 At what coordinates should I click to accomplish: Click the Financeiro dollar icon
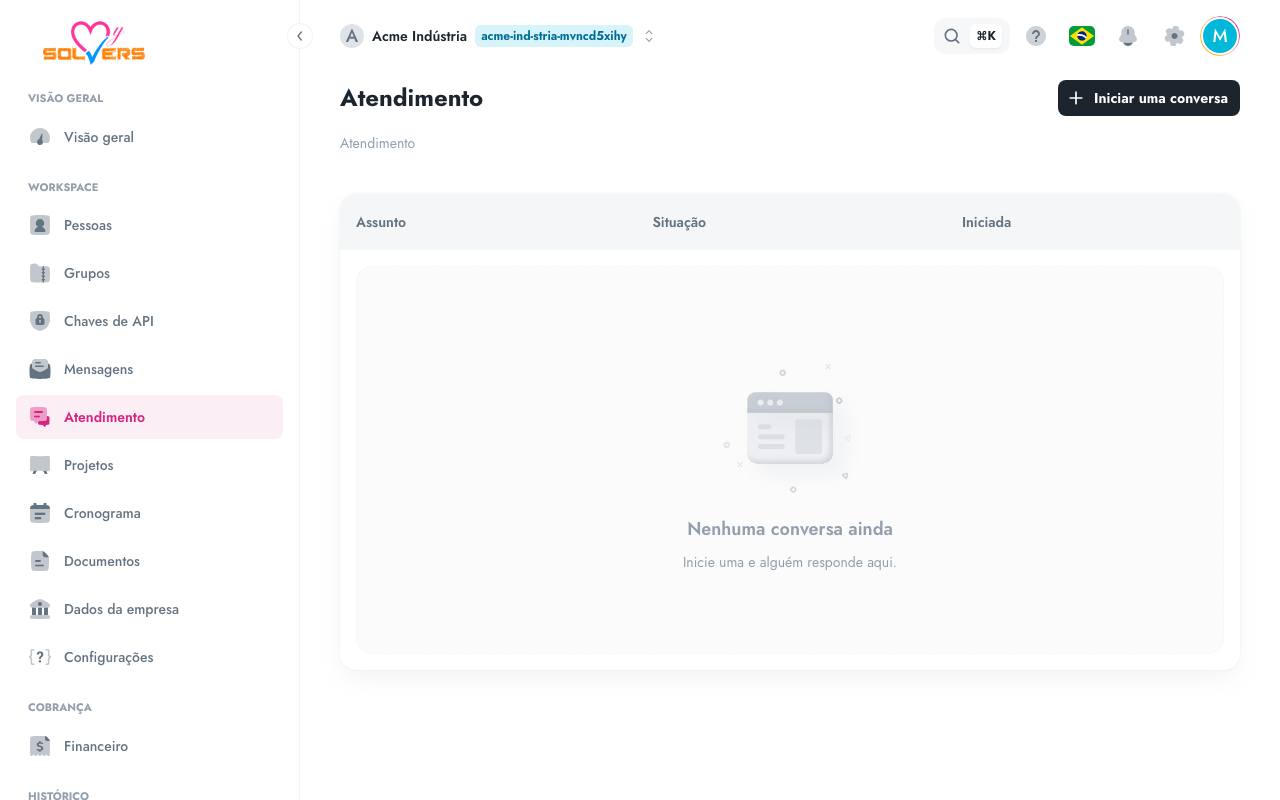(x=40, y=746)
